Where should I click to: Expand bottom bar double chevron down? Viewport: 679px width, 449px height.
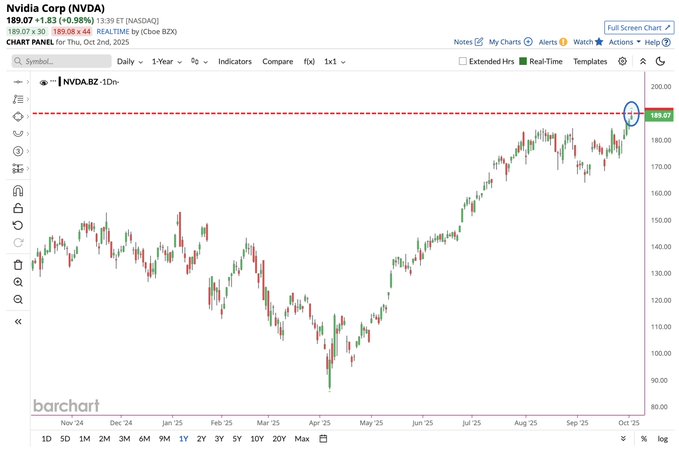point(623,439)
